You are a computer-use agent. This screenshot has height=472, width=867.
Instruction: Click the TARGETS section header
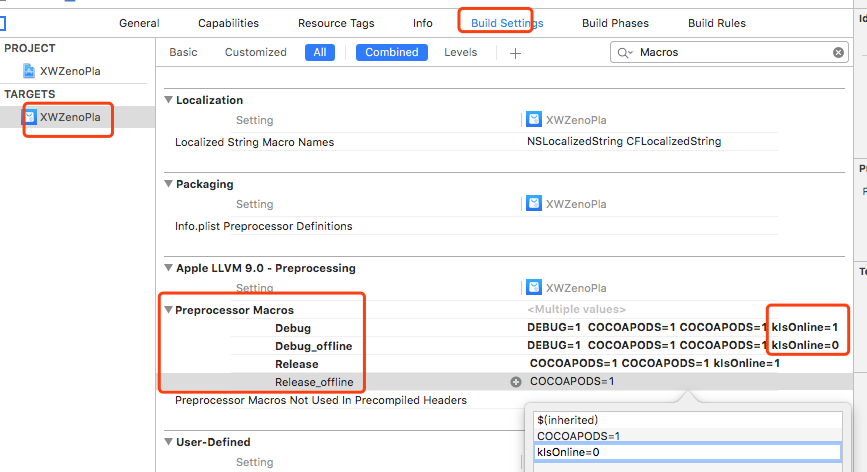pos(30,94)
